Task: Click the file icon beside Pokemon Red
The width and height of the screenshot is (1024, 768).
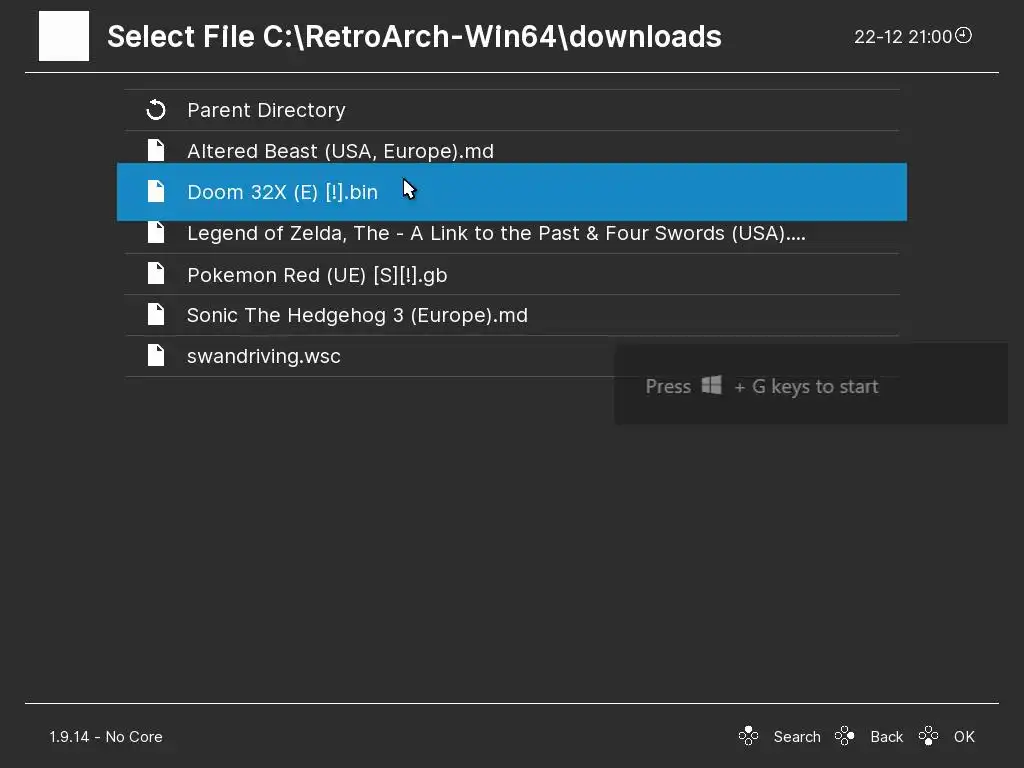Action: pos(155,274)
